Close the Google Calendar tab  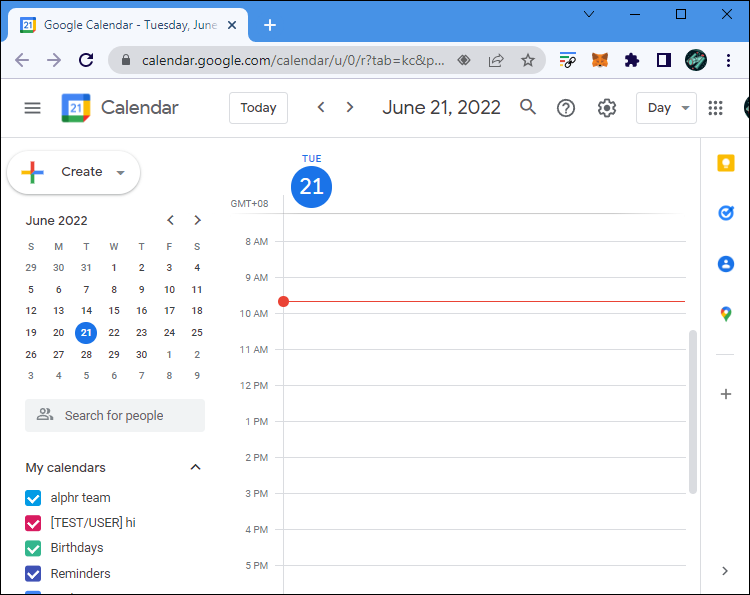(x=232, y=25)
